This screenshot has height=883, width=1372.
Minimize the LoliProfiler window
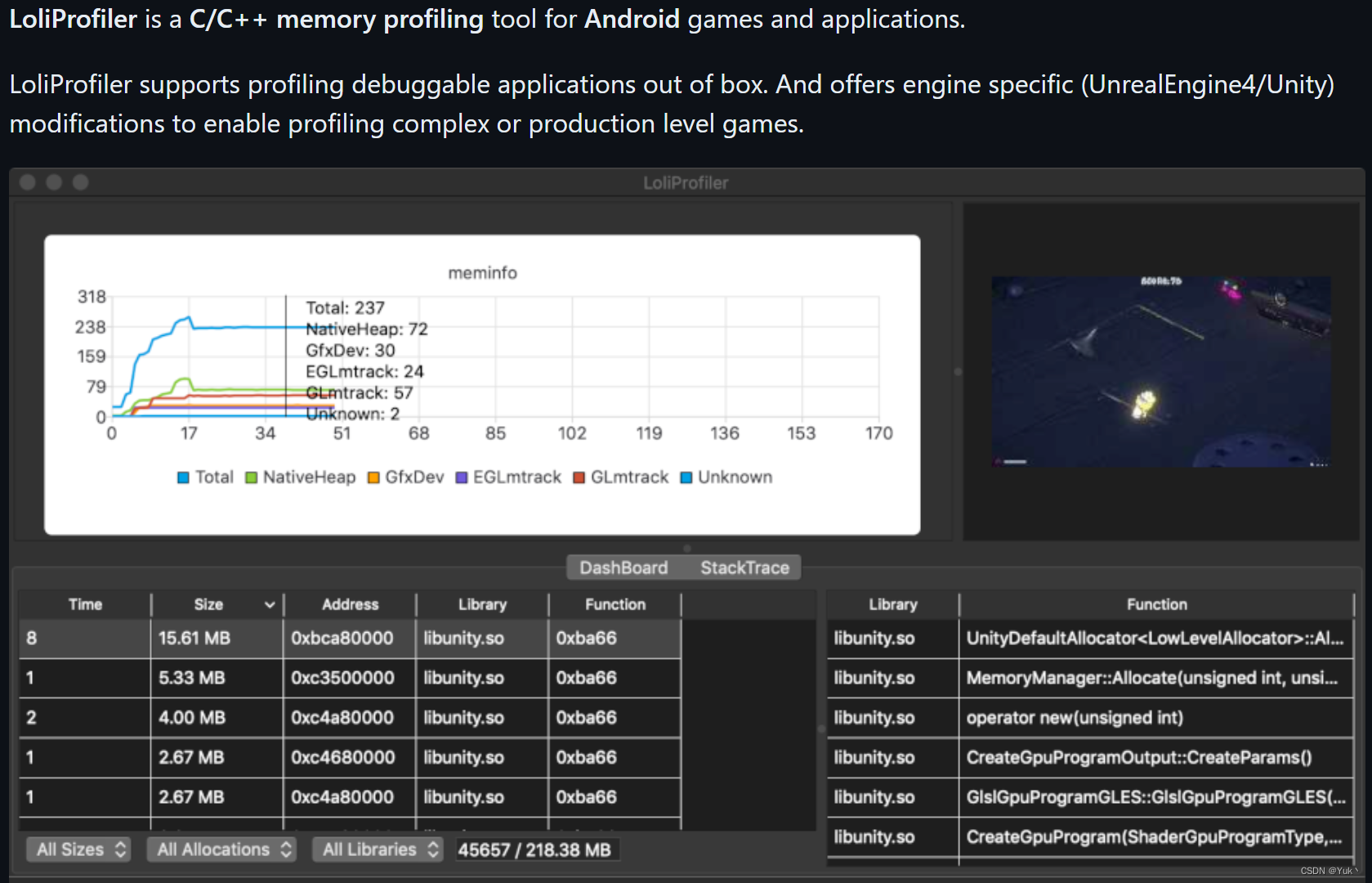(54, 182)
